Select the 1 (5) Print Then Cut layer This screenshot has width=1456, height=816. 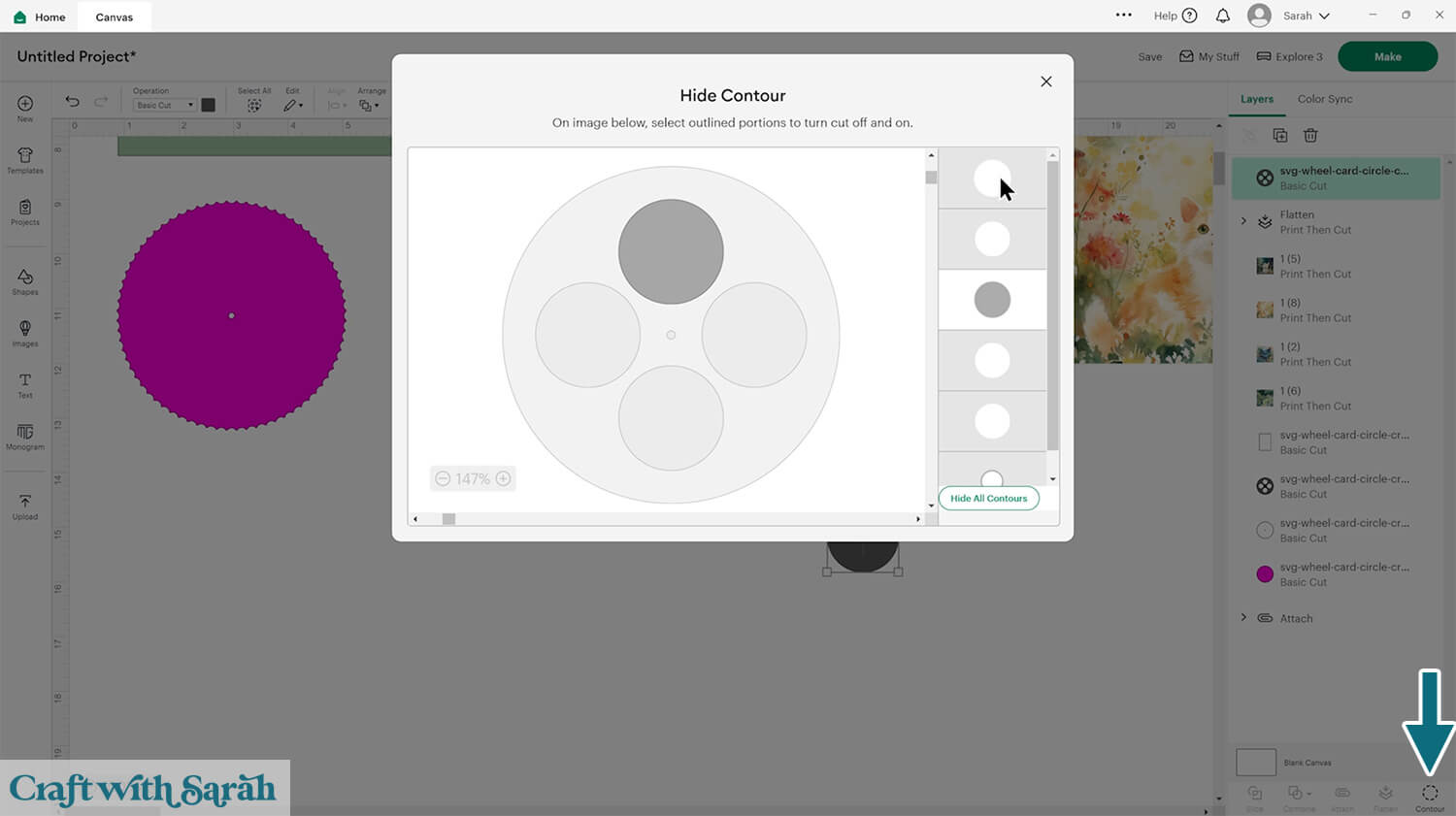(x=1336, y=266)
